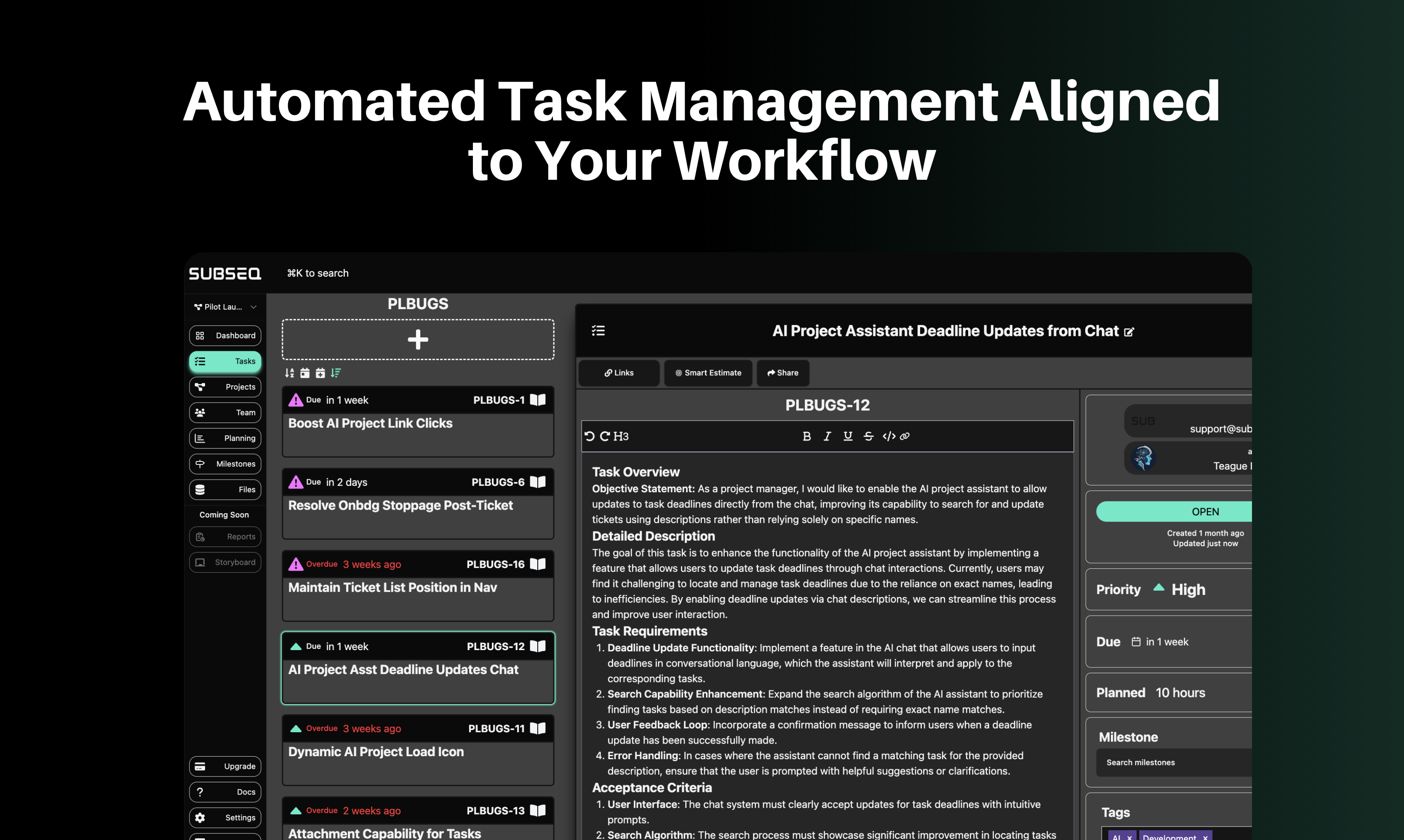Toggle strikethrough formatting

(x=868, y=436)
